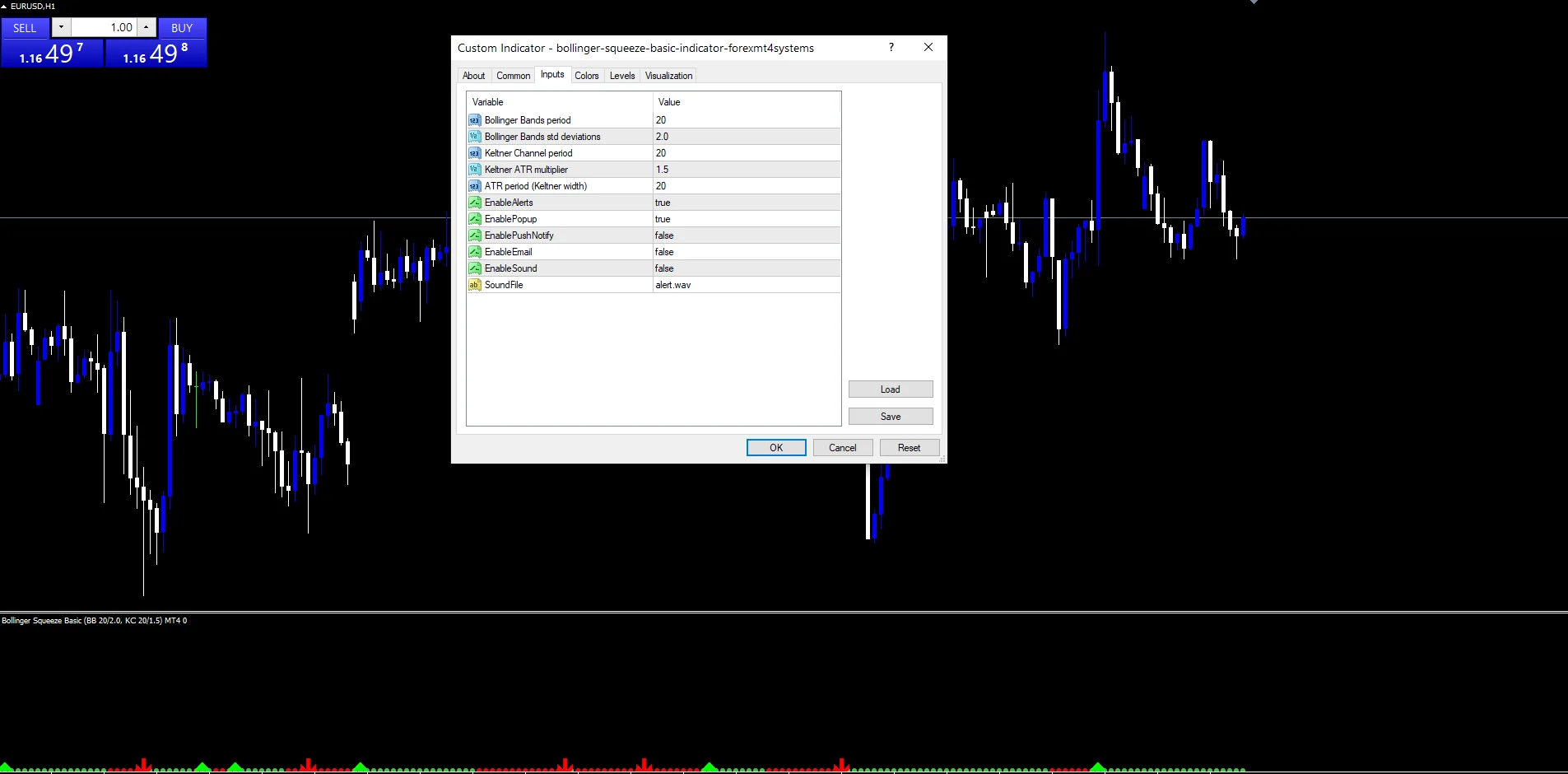Select the false value for EnableEmail
This screenshot has height=774, width=1568.
(747, 252)
